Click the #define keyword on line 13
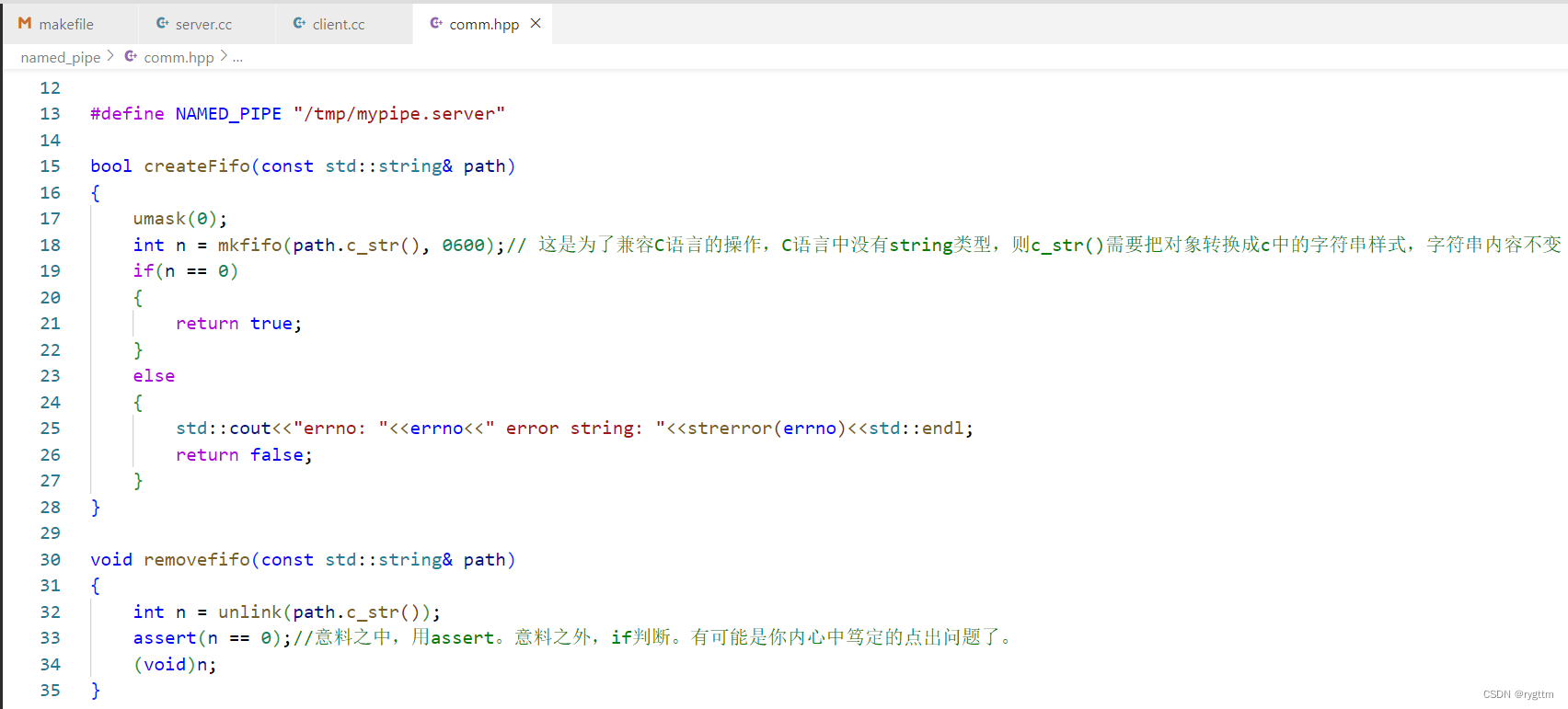1568x709 pixels. point(127,114)
